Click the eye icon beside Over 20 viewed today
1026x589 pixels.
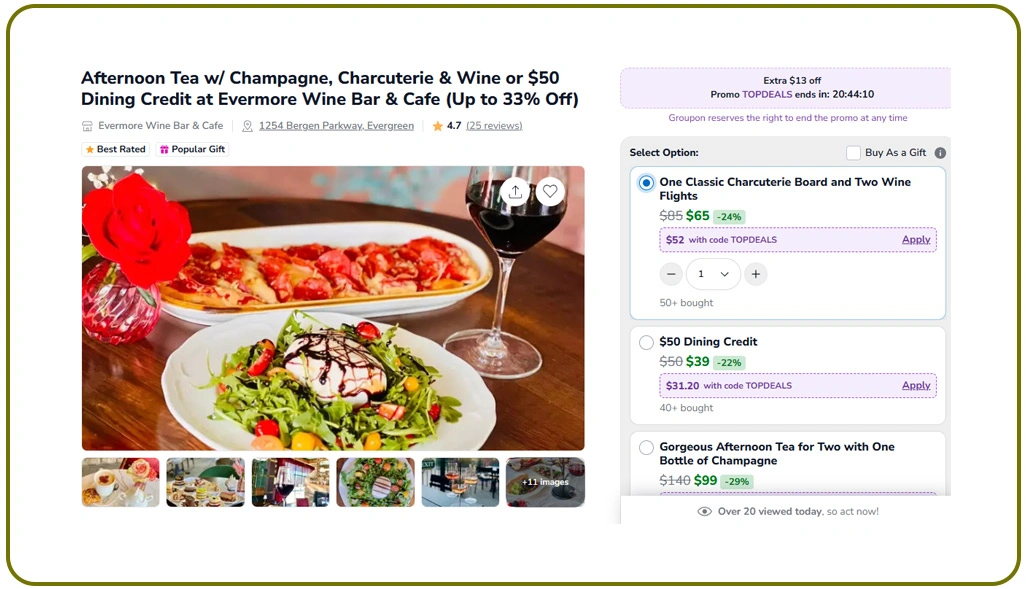pyautogui.click(x=705, y=511)
